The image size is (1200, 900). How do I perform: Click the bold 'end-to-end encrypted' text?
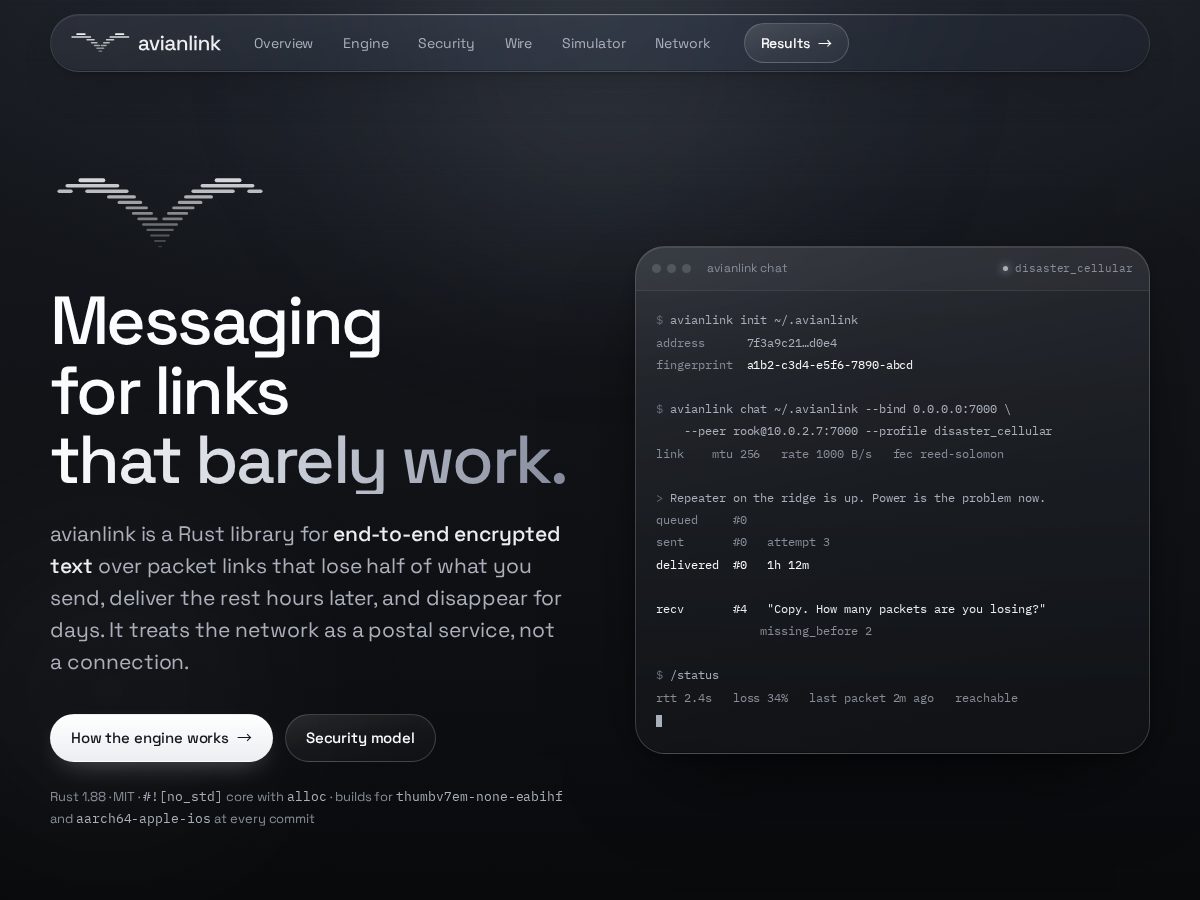coord(446,534)
